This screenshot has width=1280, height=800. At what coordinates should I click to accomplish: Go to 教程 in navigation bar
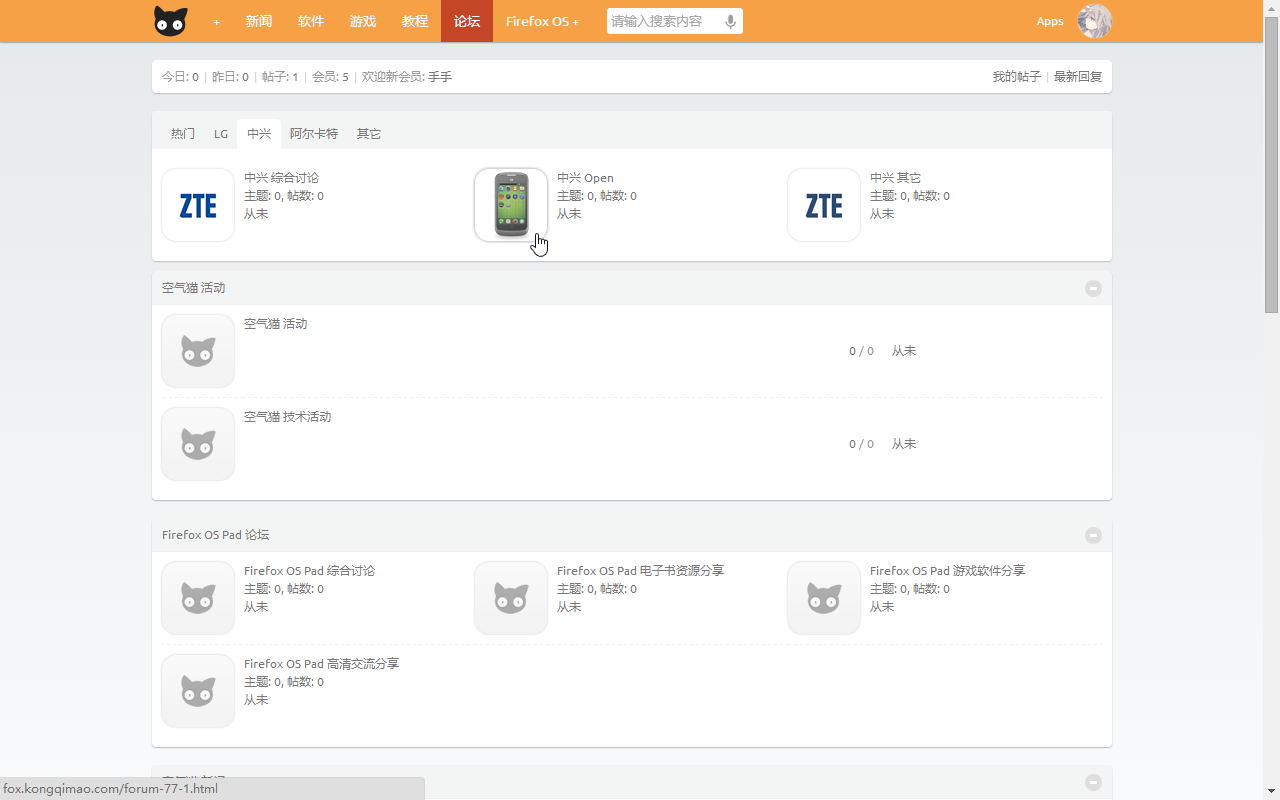(415, 21)
